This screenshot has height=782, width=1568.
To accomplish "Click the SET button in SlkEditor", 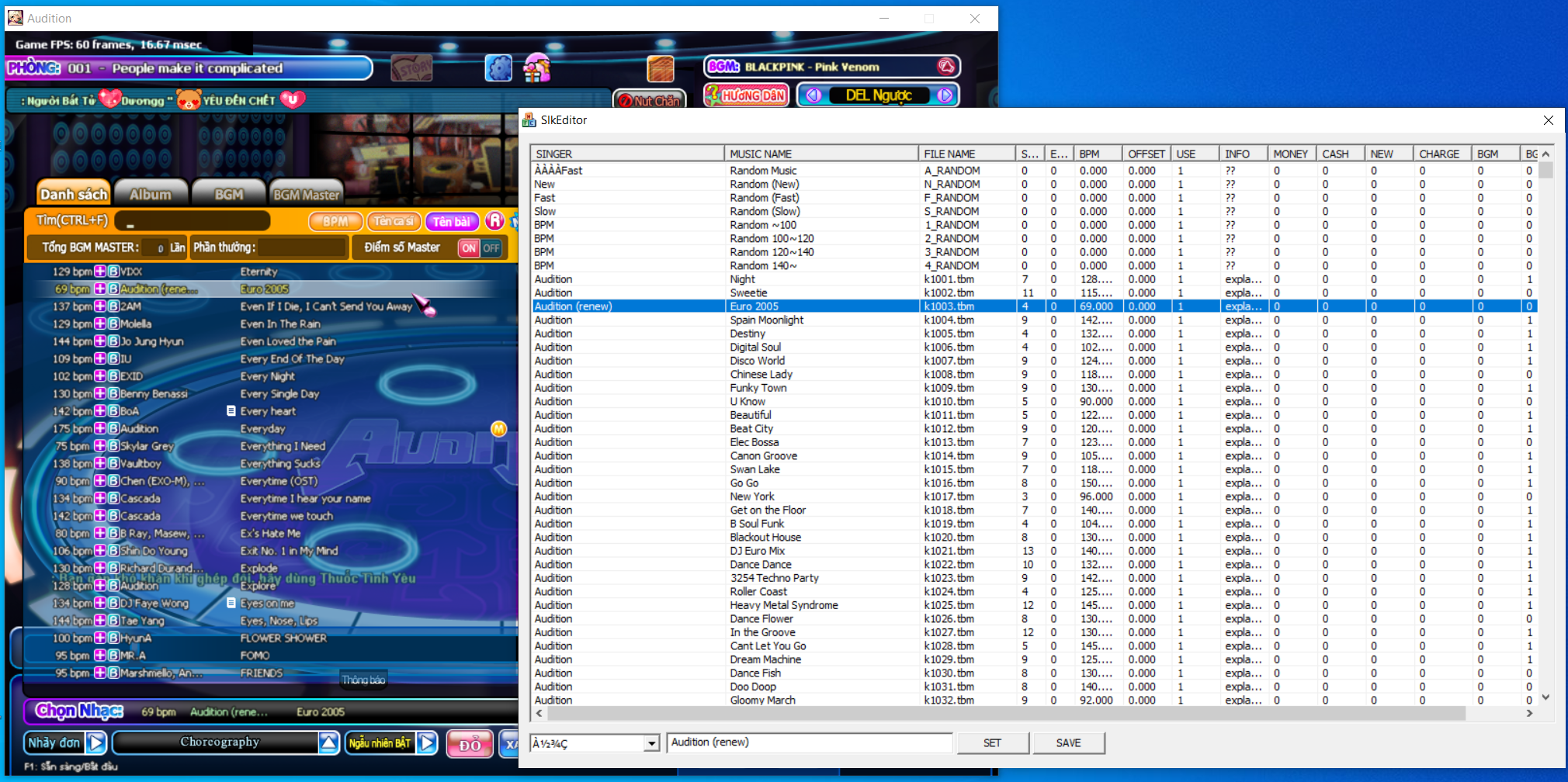I will (993, 742).
